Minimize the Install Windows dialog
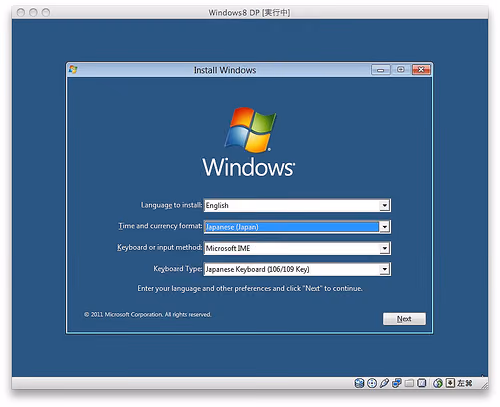The width and height of the screenshot is (500, 407). [381, 70]
